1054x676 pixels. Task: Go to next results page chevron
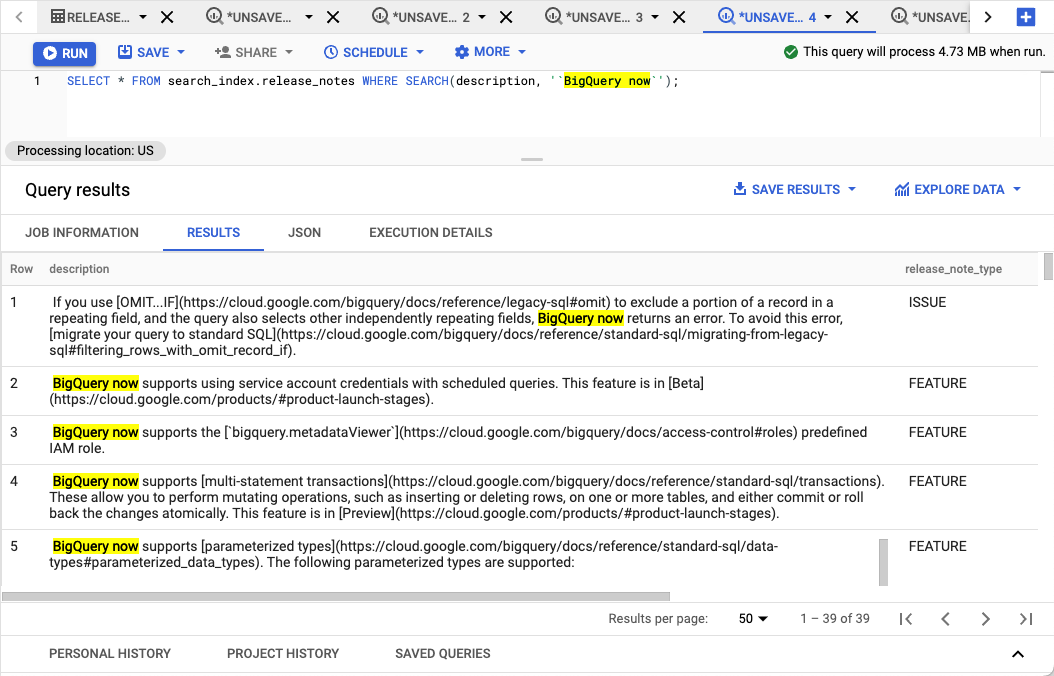click(986, 619)
